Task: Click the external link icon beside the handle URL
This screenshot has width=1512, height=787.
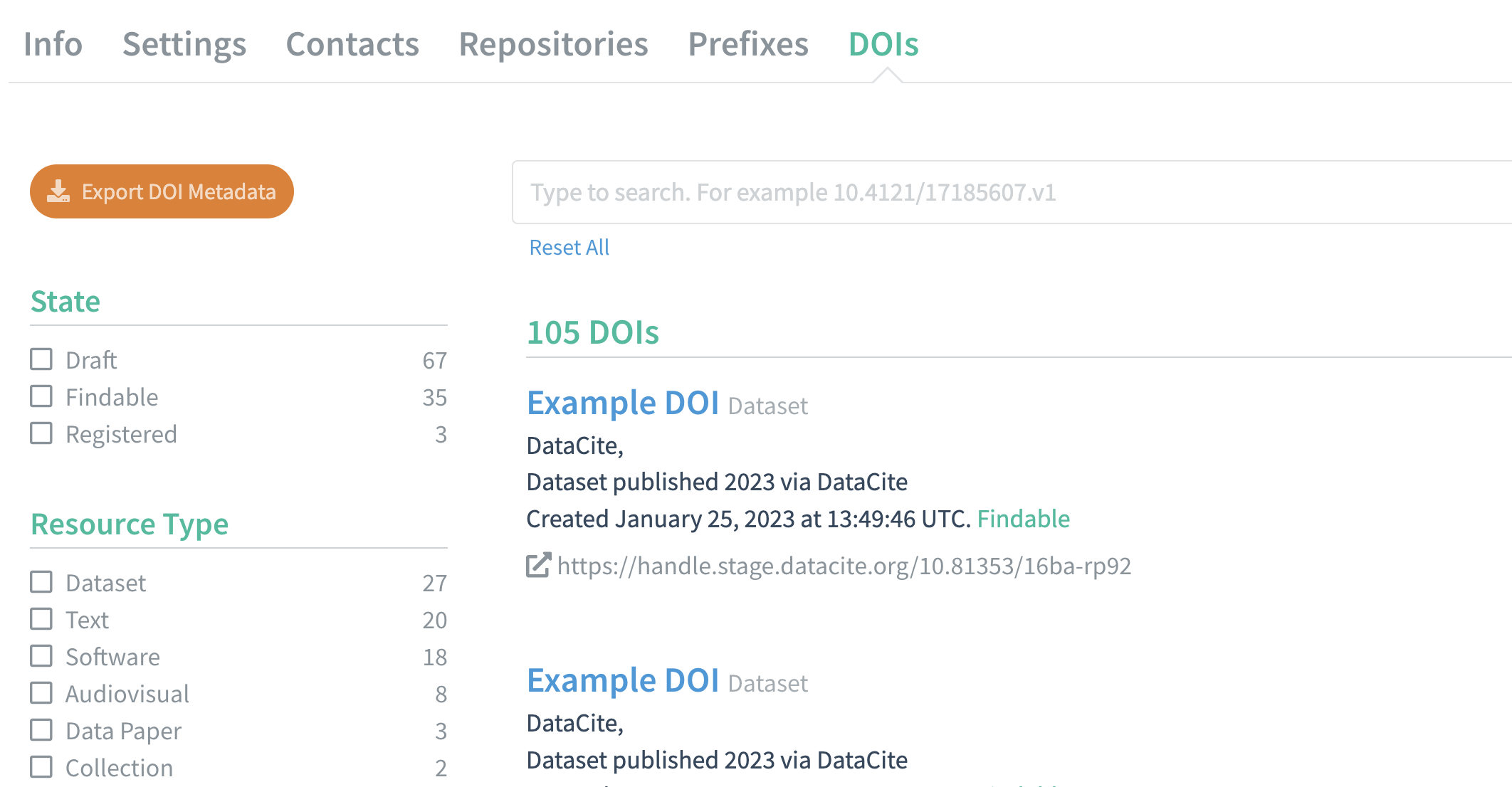Action: pyautogui.click(x=538, y=566)
